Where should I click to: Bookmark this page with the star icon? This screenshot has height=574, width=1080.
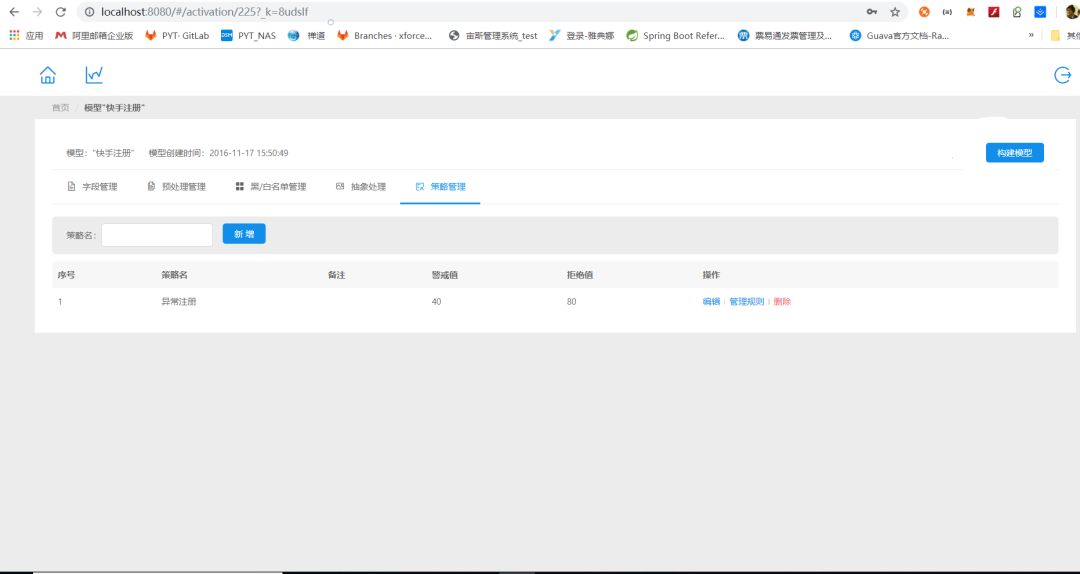895,12
